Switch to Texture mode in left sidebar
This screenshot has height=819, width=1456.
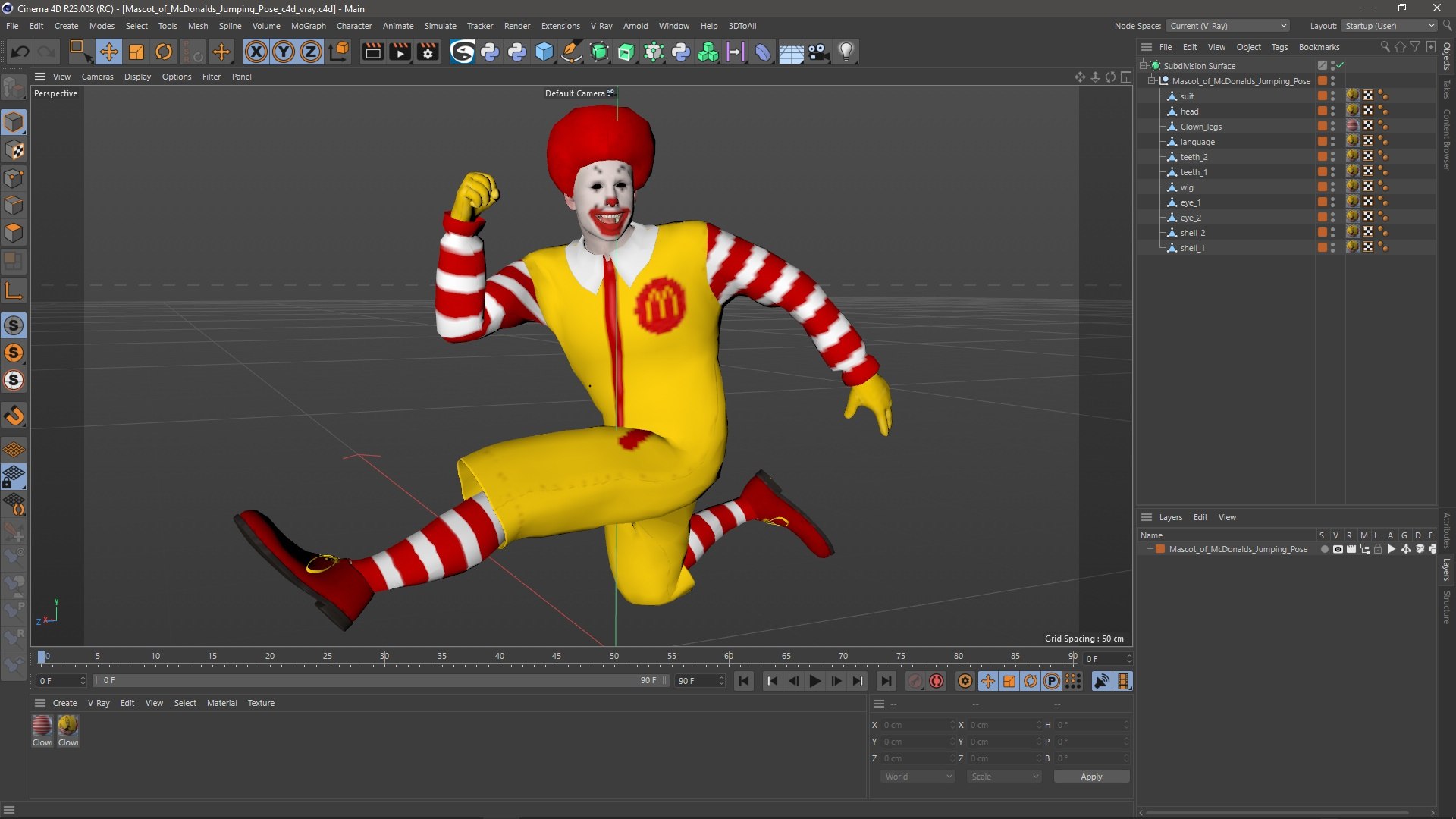tap(14, 150)
